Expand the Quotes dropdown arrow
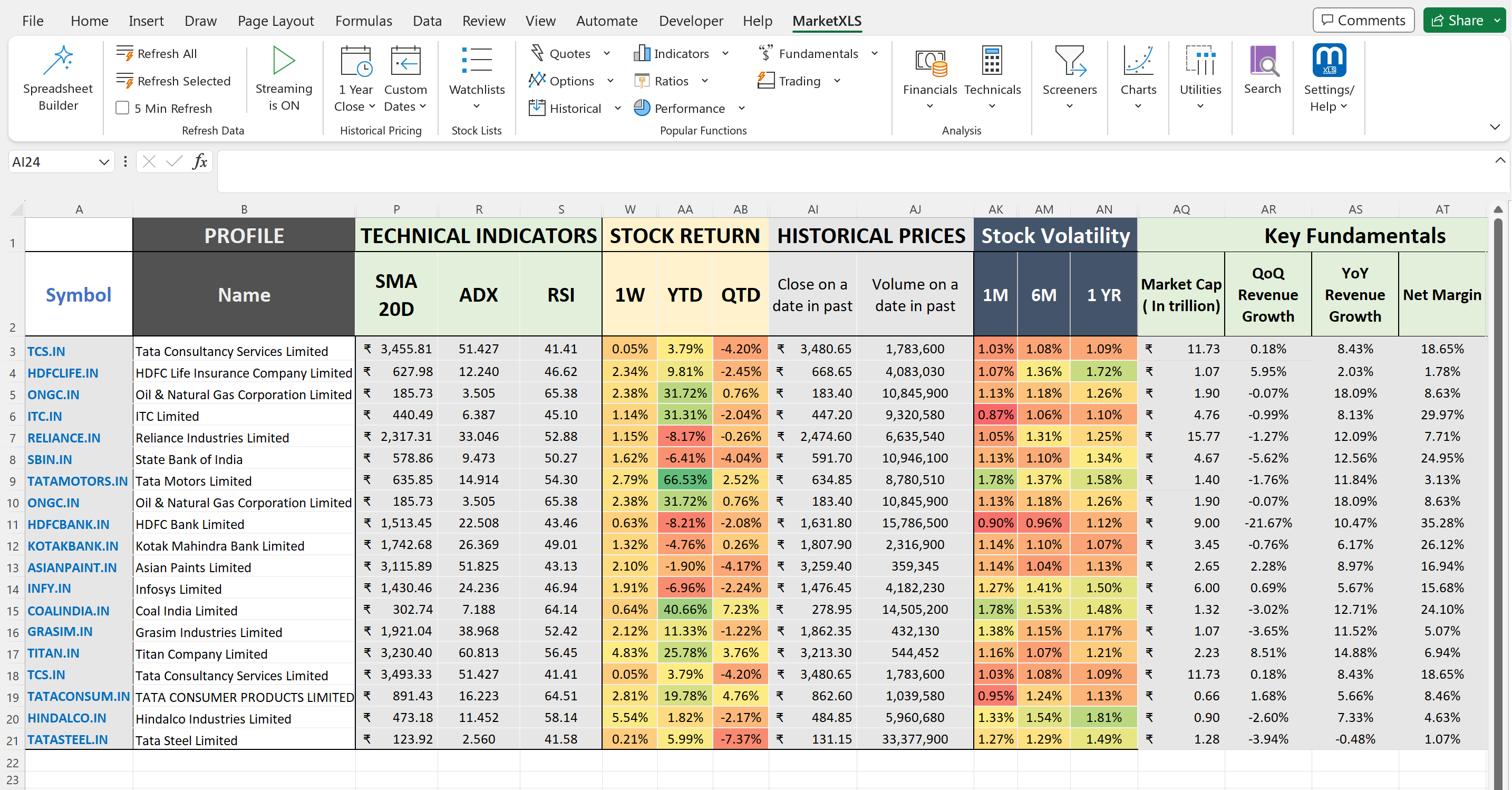Screen dimensions: 1512x790 coord(607,53)
